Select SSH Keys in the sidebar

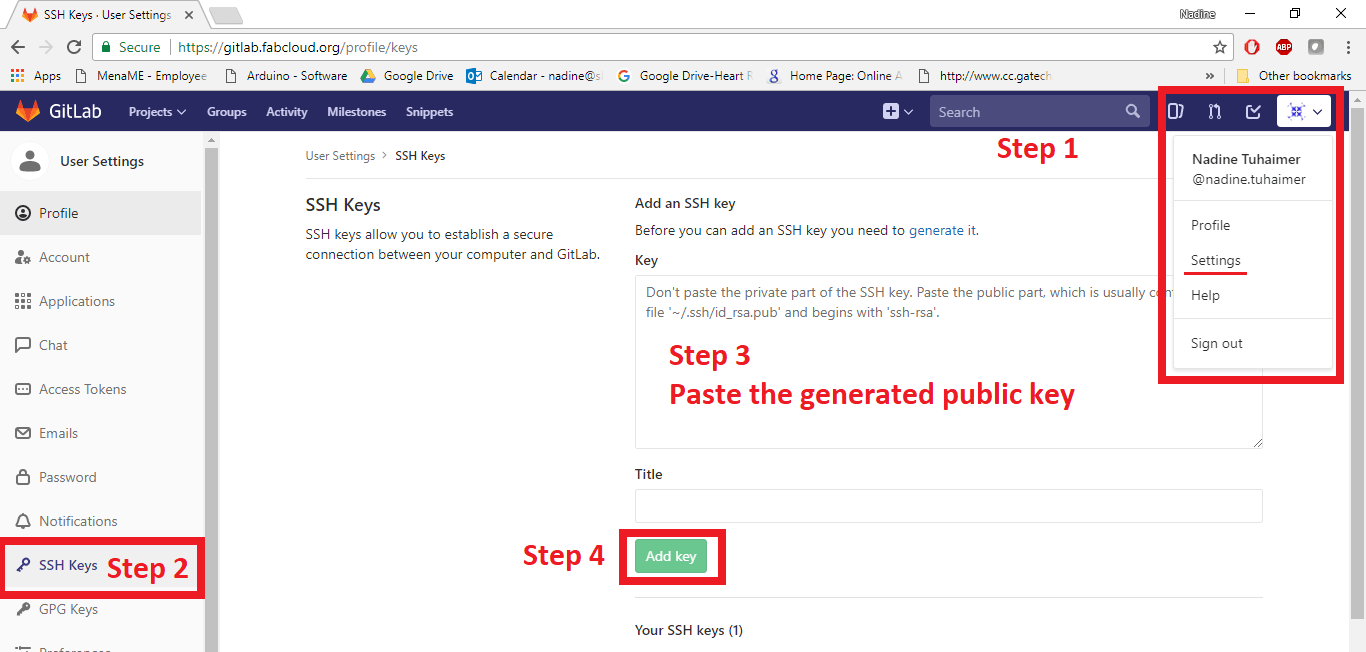click(100, 565)
